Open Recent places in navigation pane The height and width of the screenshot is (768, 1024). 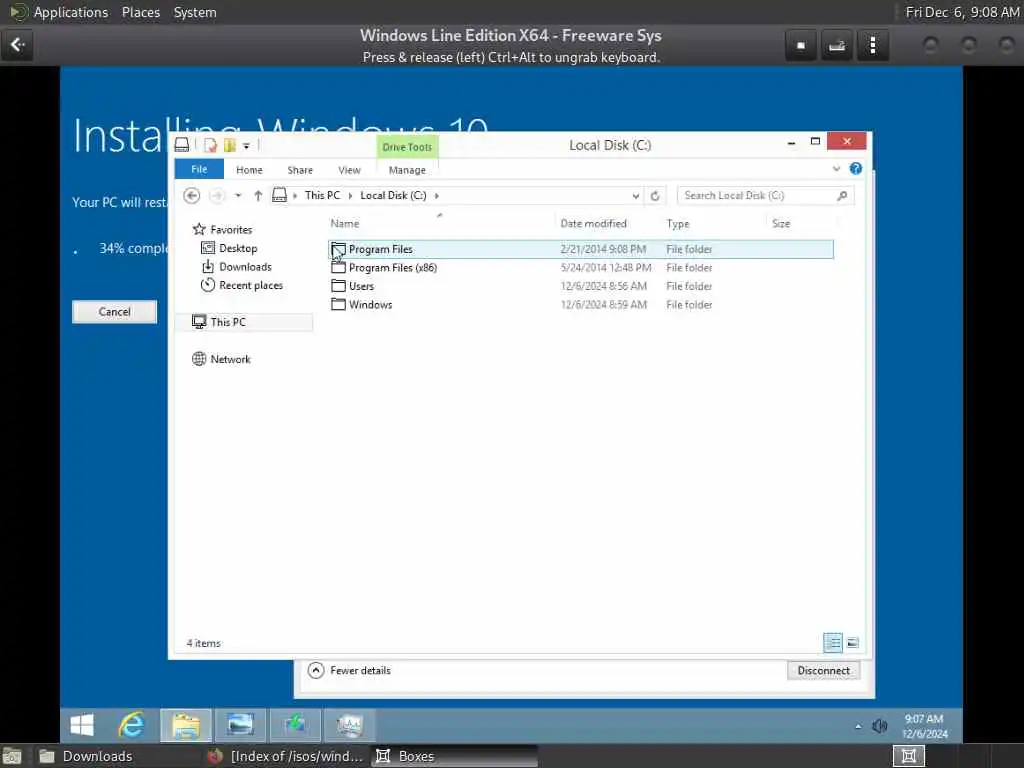242,285
